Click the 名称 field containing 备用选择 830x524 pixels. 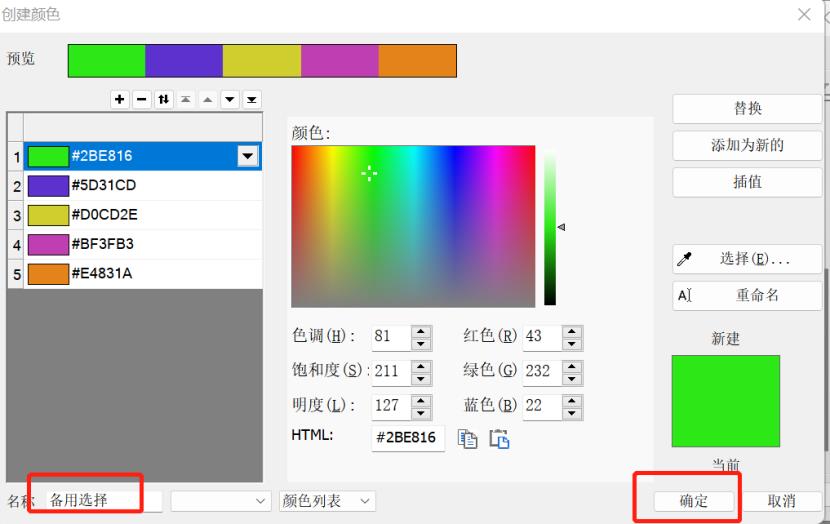(104, 501)
